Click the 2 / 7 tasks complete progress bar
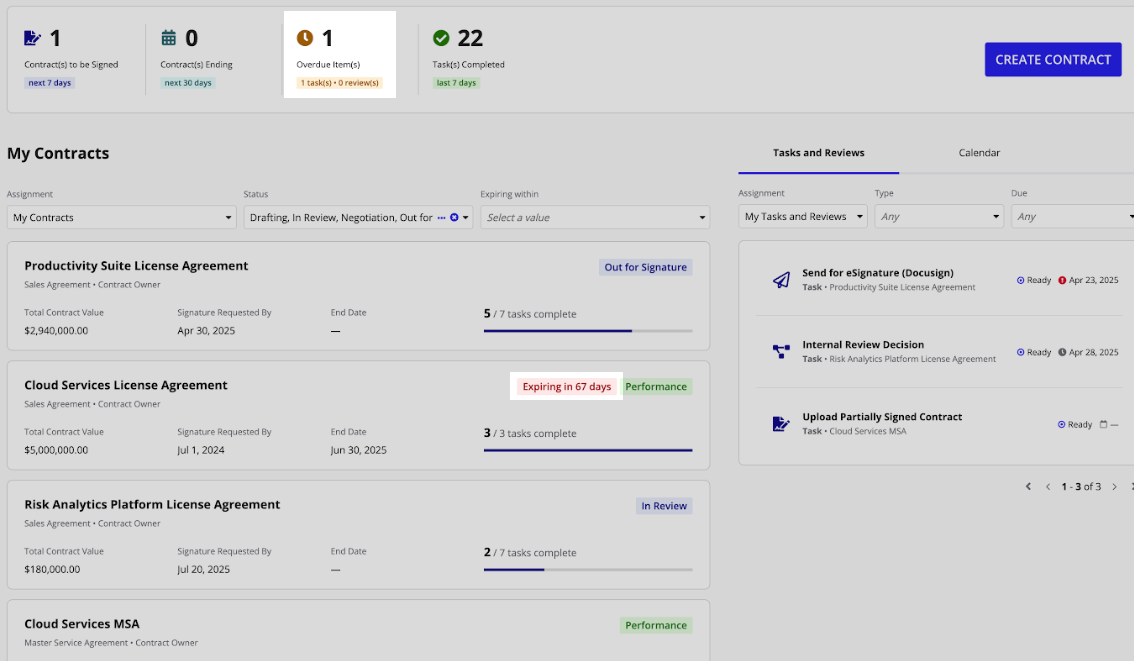Viewport: 1134px width, 661px height. 588,569
